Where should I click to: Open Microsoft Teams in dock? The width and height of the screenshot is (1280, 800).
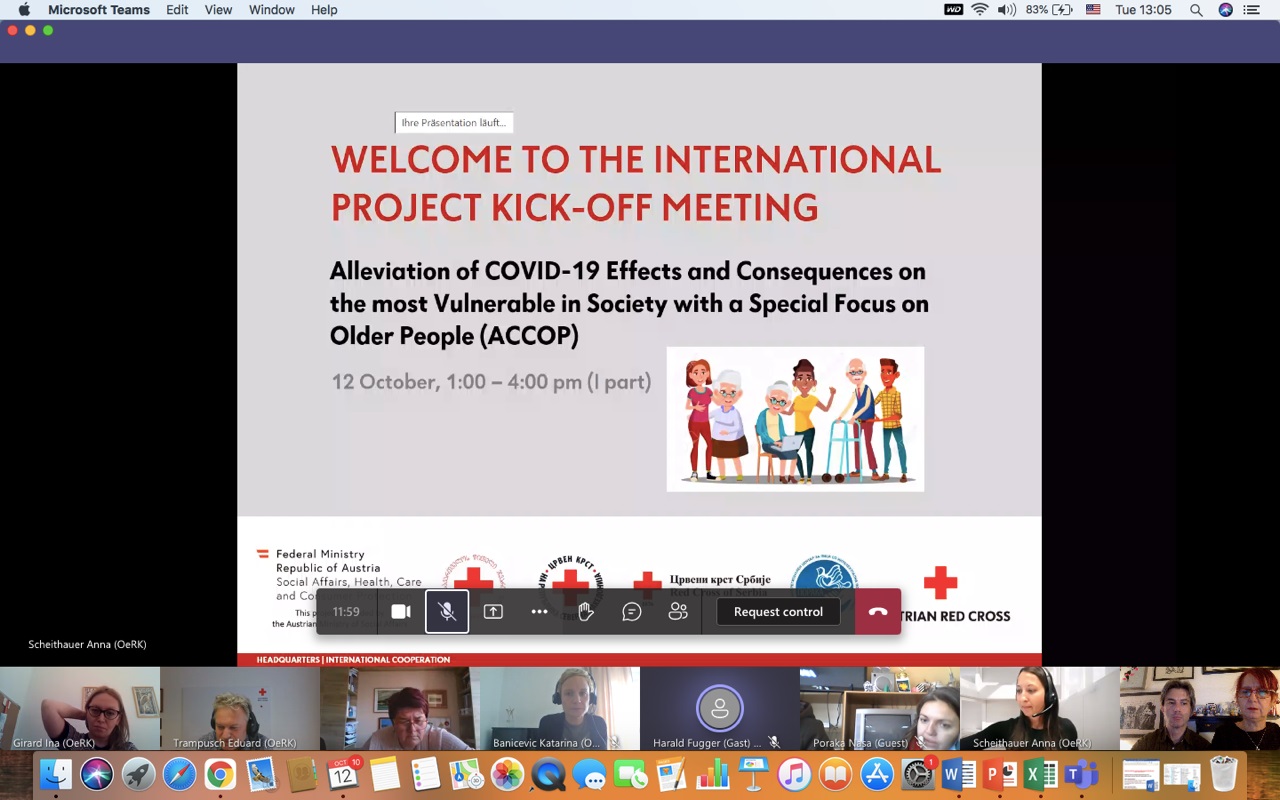click(x=1081, y=774)
